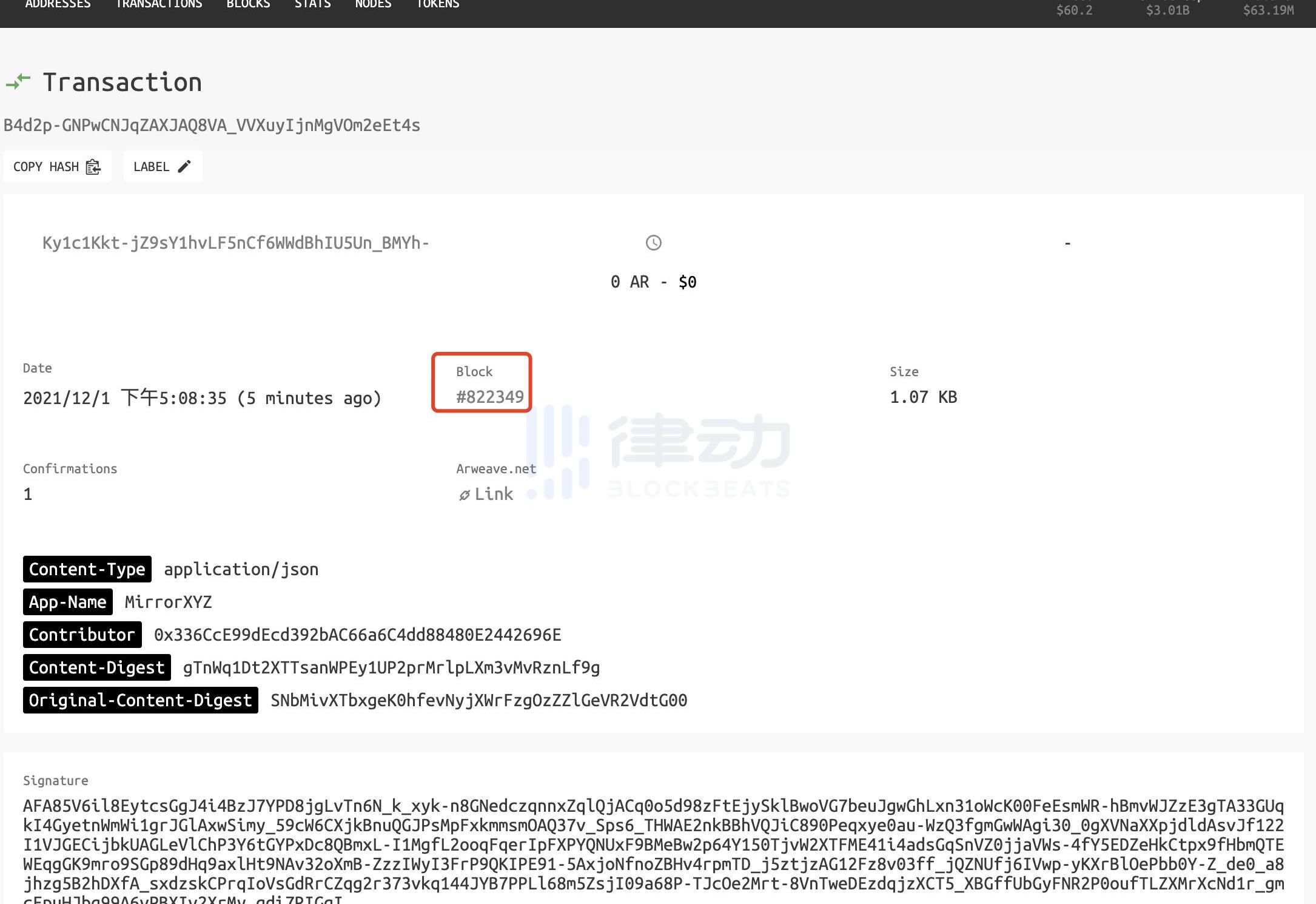Image resolution: width=1316 pixels, height=904 pixels.
Task: Go to the Transactions nav tab
Action: (x=159, y=5)
